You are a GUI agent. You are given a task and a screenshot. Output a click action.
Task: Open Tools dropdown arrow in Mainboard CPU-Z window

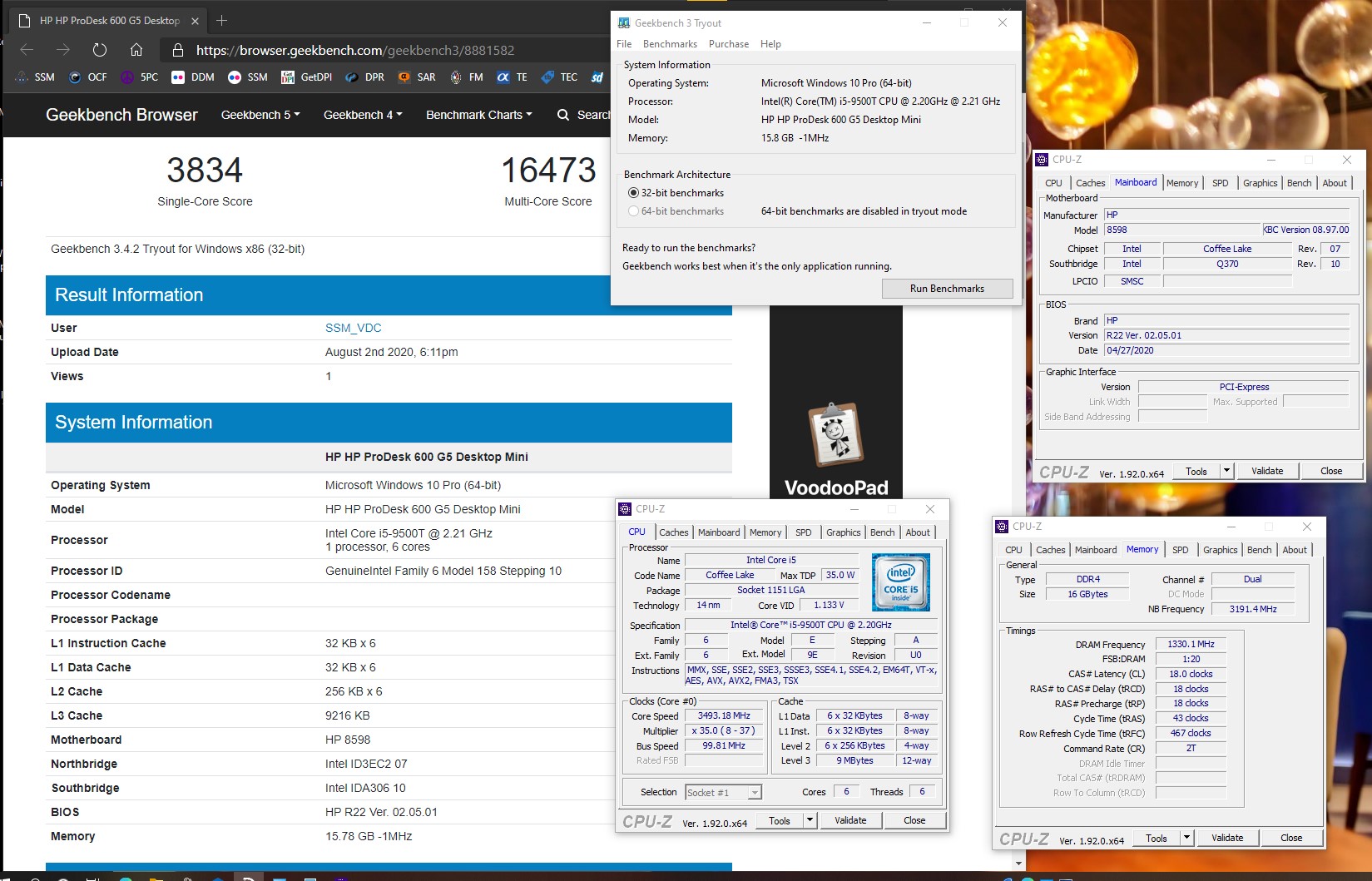(1226, 471)
